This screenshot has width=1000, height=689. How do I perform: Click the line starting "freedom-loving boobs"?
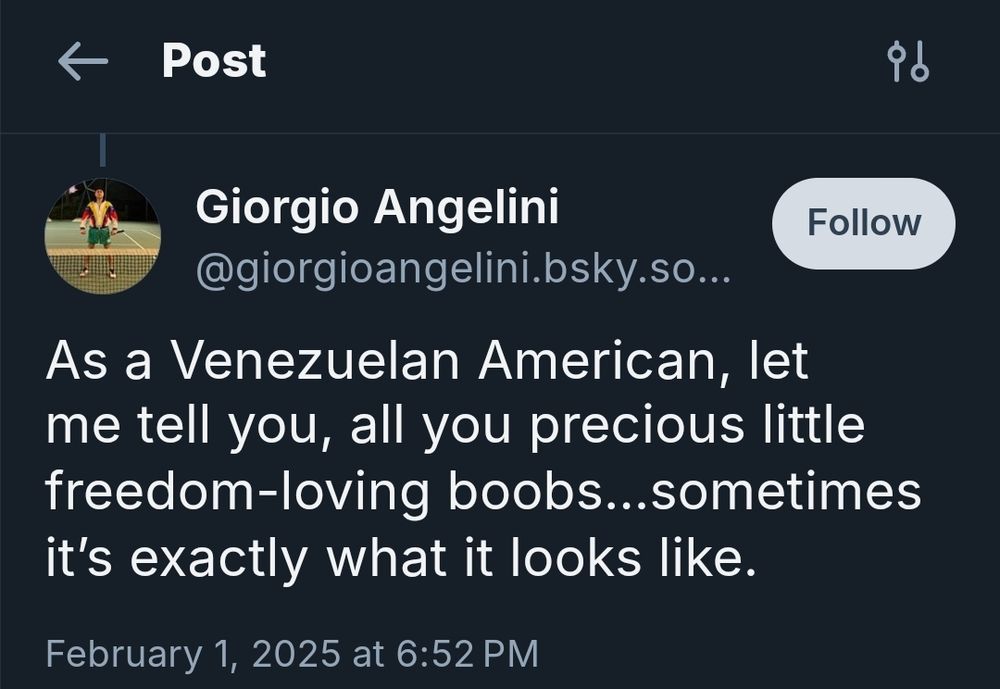click(483, 494)
